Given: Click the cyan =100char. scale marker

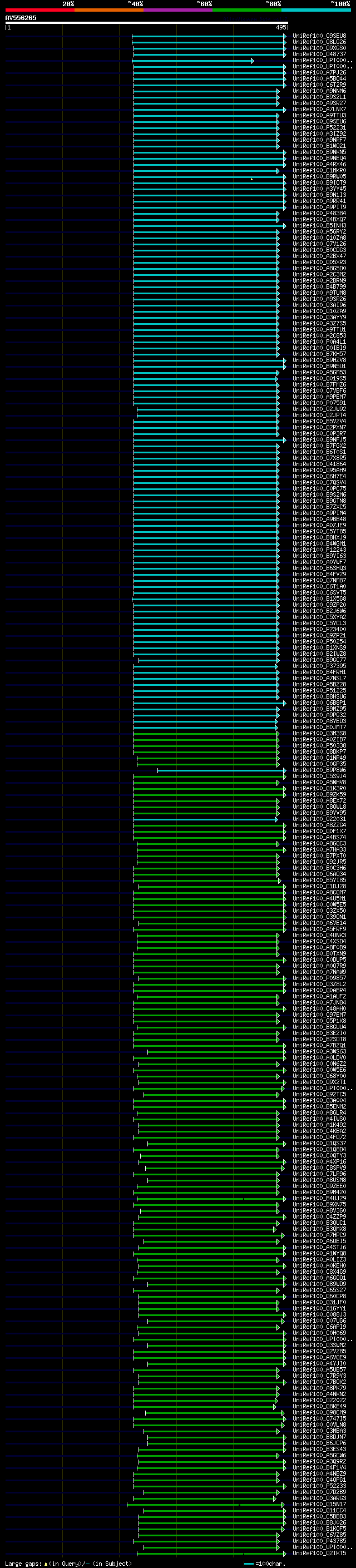Looking at the screenshot, I should coord(248,1564).
